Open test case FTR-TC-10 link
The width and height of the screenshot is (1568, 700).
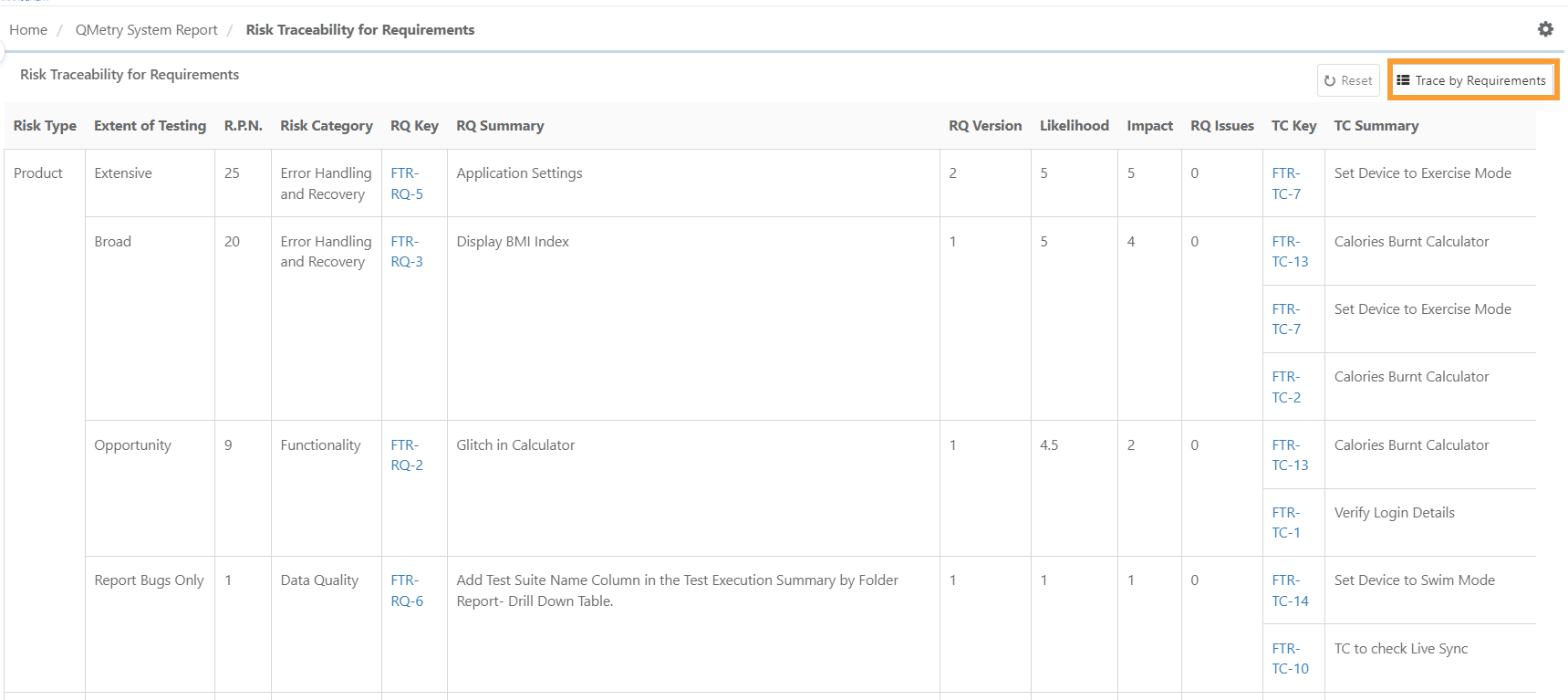(1290, 658)
